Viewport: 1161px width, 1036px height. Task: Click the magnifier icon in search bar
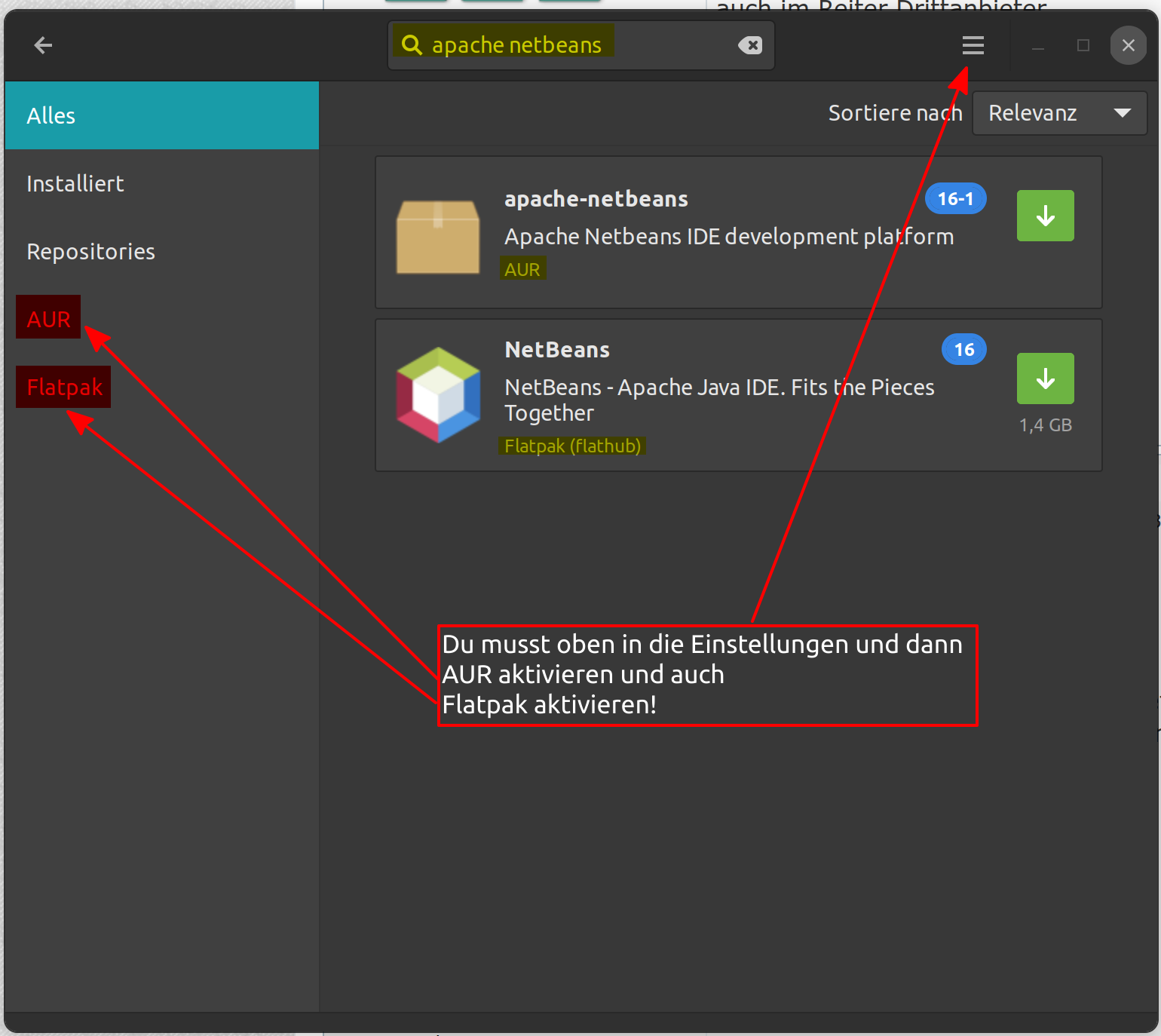click(x=412, y=44)
